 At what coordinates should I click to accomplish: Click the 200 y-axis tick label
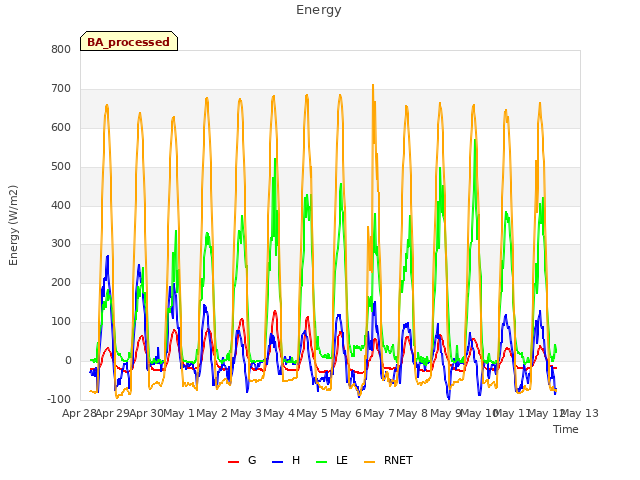point(61,283)
